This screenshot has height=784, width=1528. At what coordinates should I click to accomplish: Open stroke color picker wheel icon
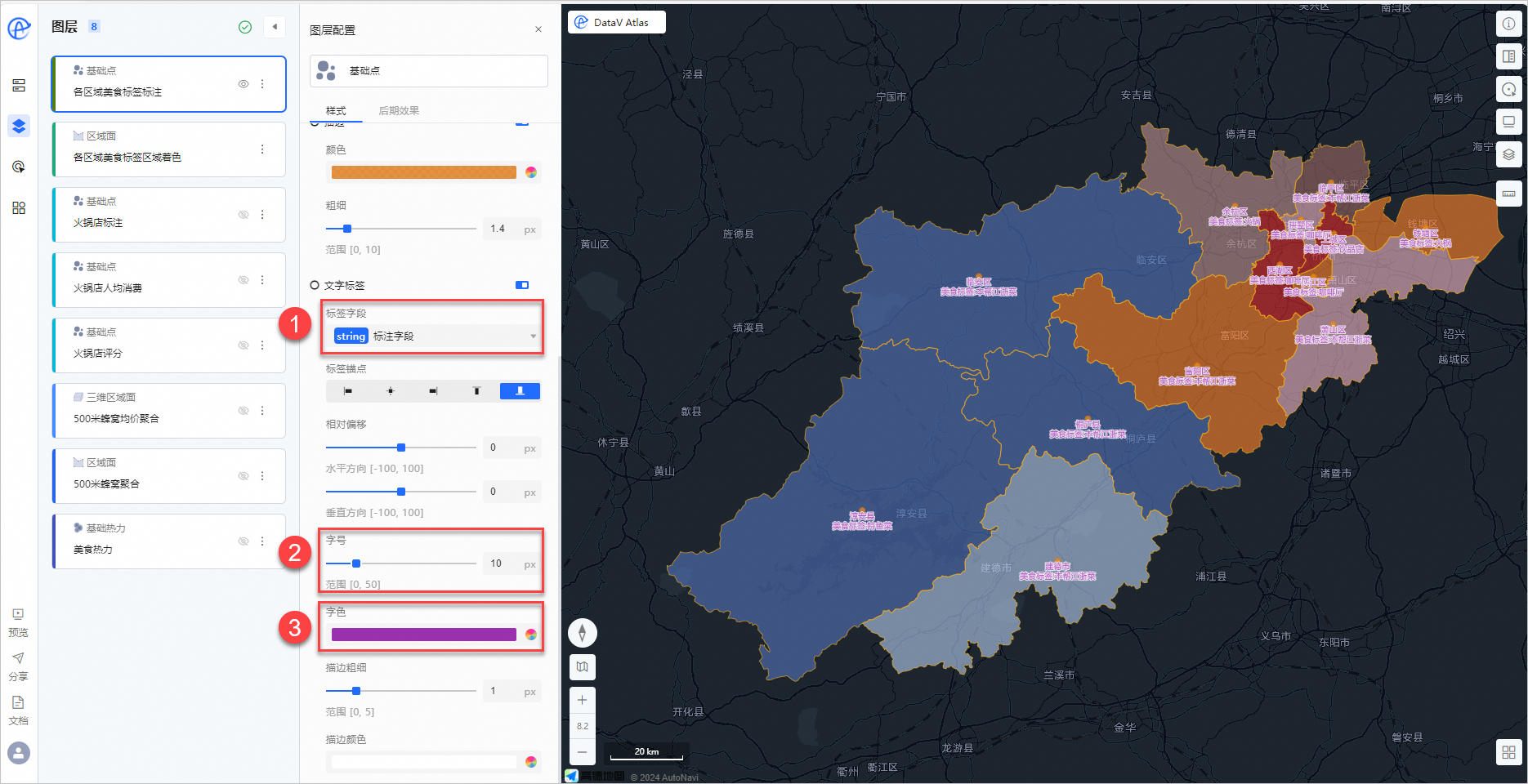tap(531, 172)
